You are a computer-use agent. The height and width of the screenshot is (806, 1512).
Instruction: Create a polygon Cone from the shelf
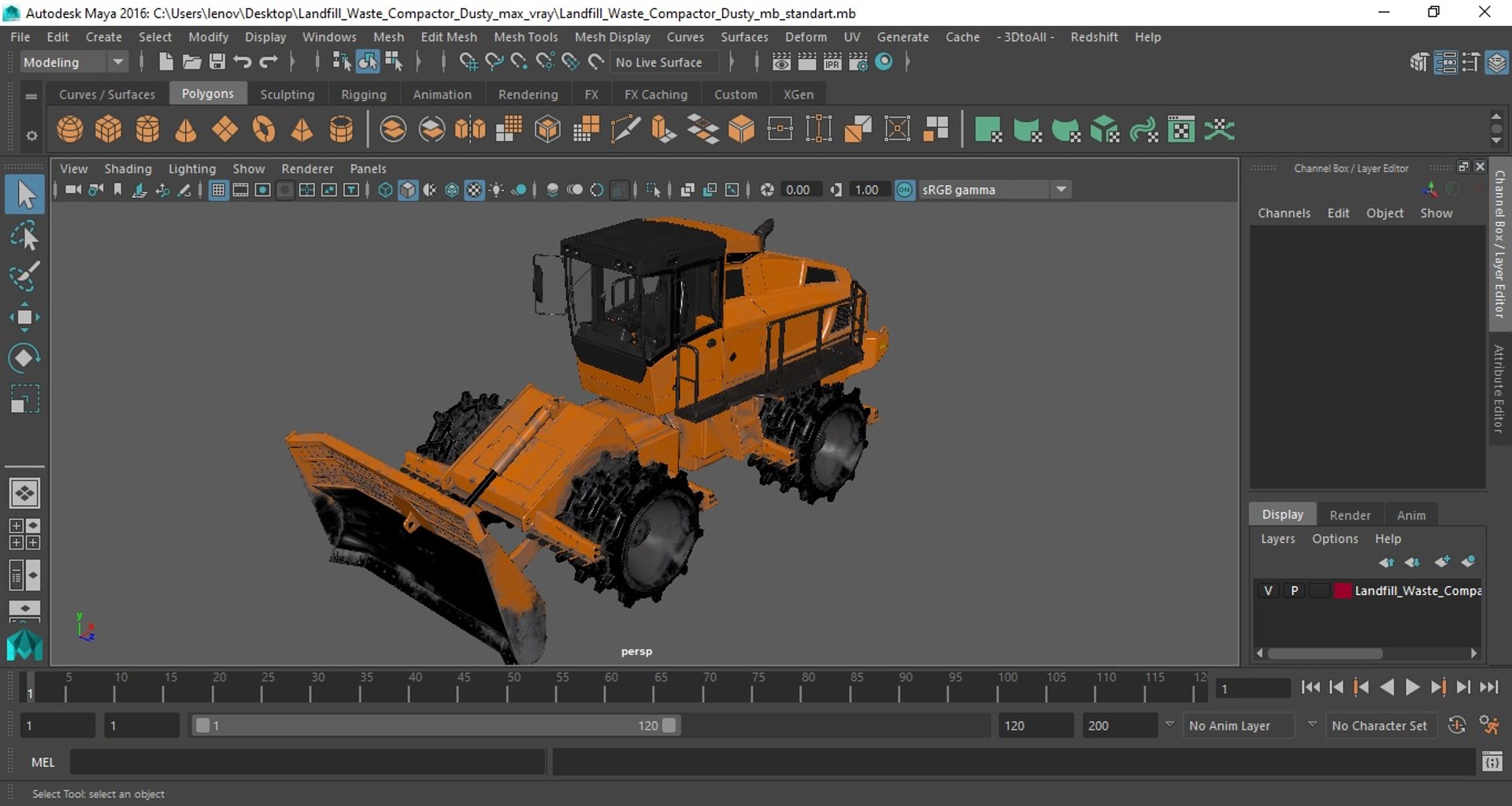click(186, 129)
